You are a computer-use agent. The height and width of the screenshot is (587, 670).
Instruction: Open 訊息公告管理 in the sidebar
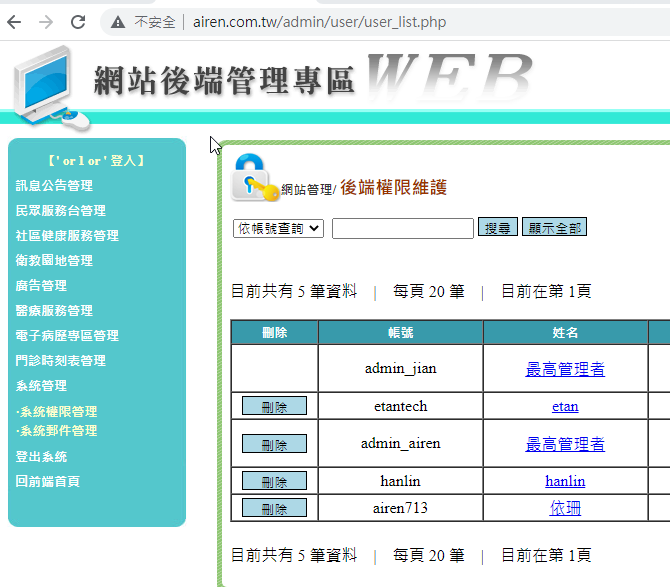click(x=54, y=185)
